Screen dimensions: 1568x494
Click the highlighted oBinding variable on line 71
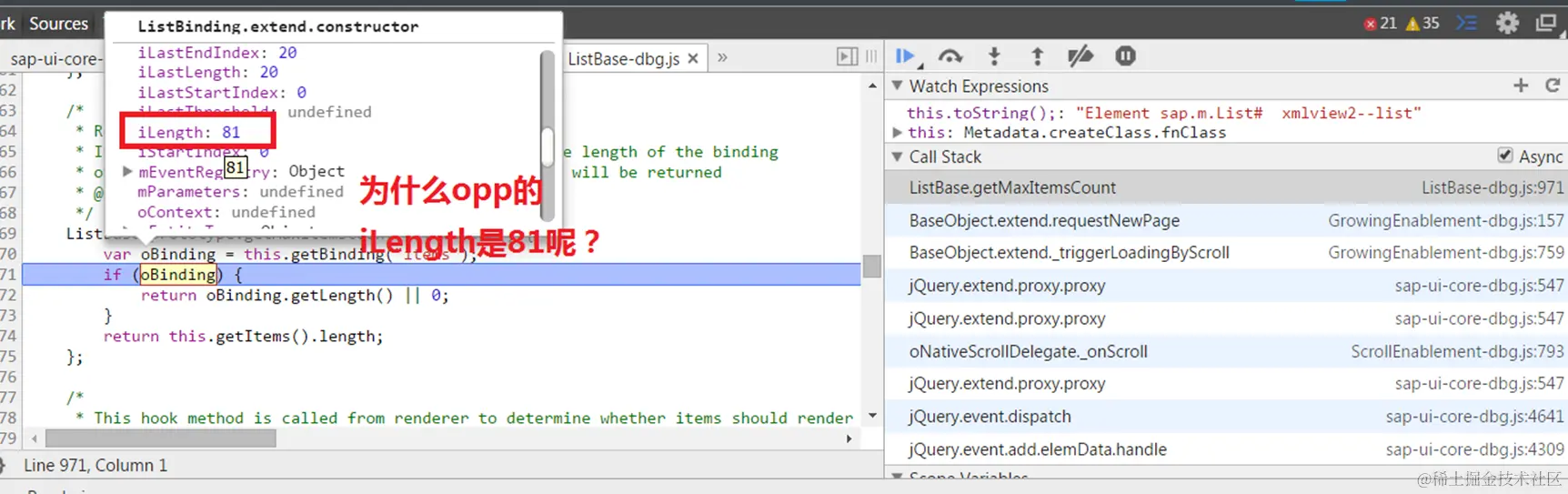(x=178, y=275)
